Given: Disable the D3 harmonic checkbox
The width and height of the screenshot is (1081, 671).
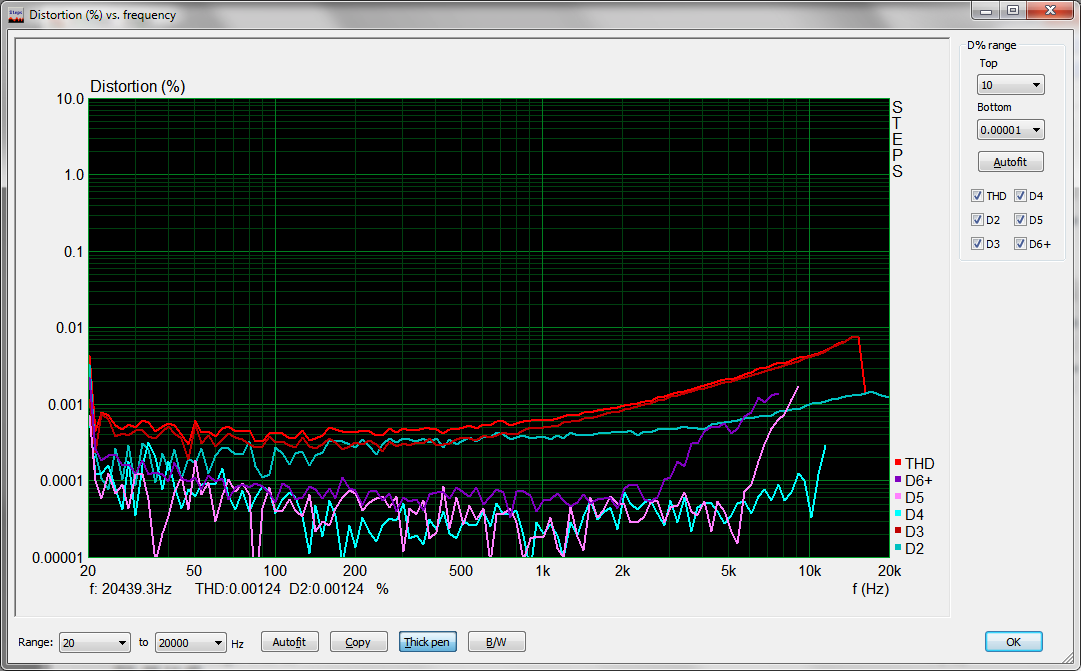Looking at the screenshot, I should 977,244.
